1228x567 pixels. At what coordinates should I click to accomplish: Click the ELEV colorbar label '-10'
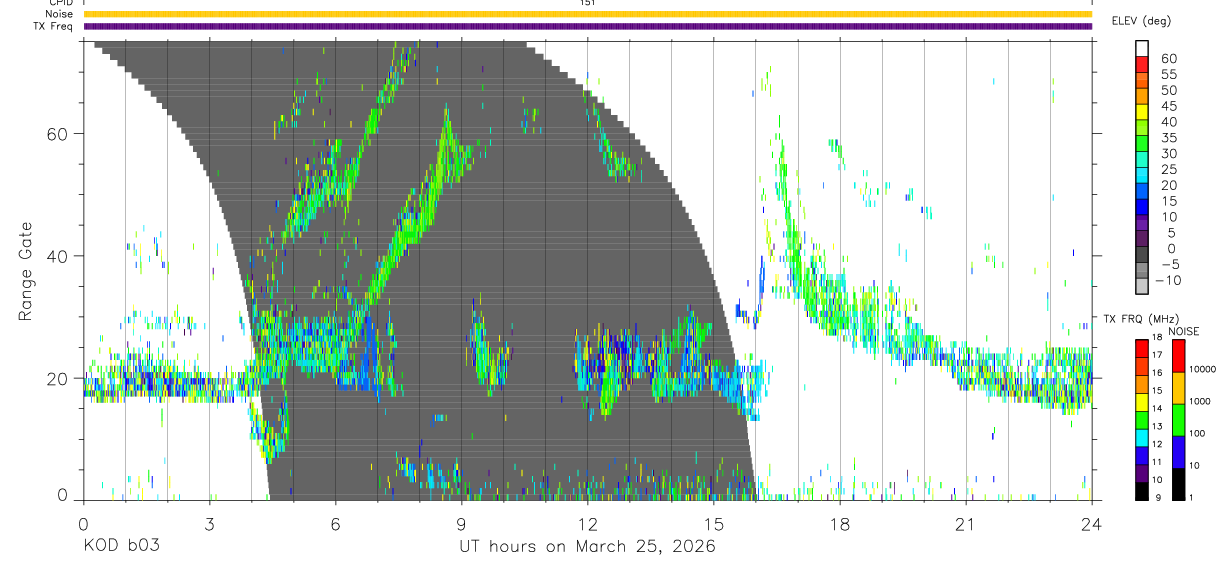point(1168,280)
